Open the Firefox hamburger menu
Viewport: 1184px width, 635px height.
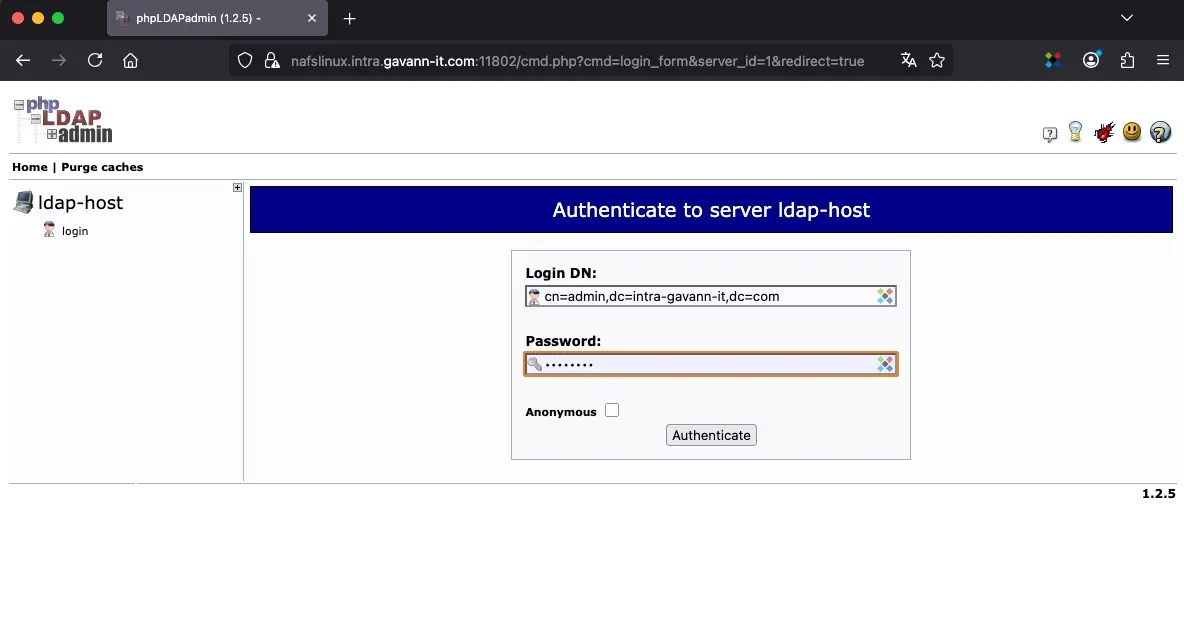tap(1163, 60)
